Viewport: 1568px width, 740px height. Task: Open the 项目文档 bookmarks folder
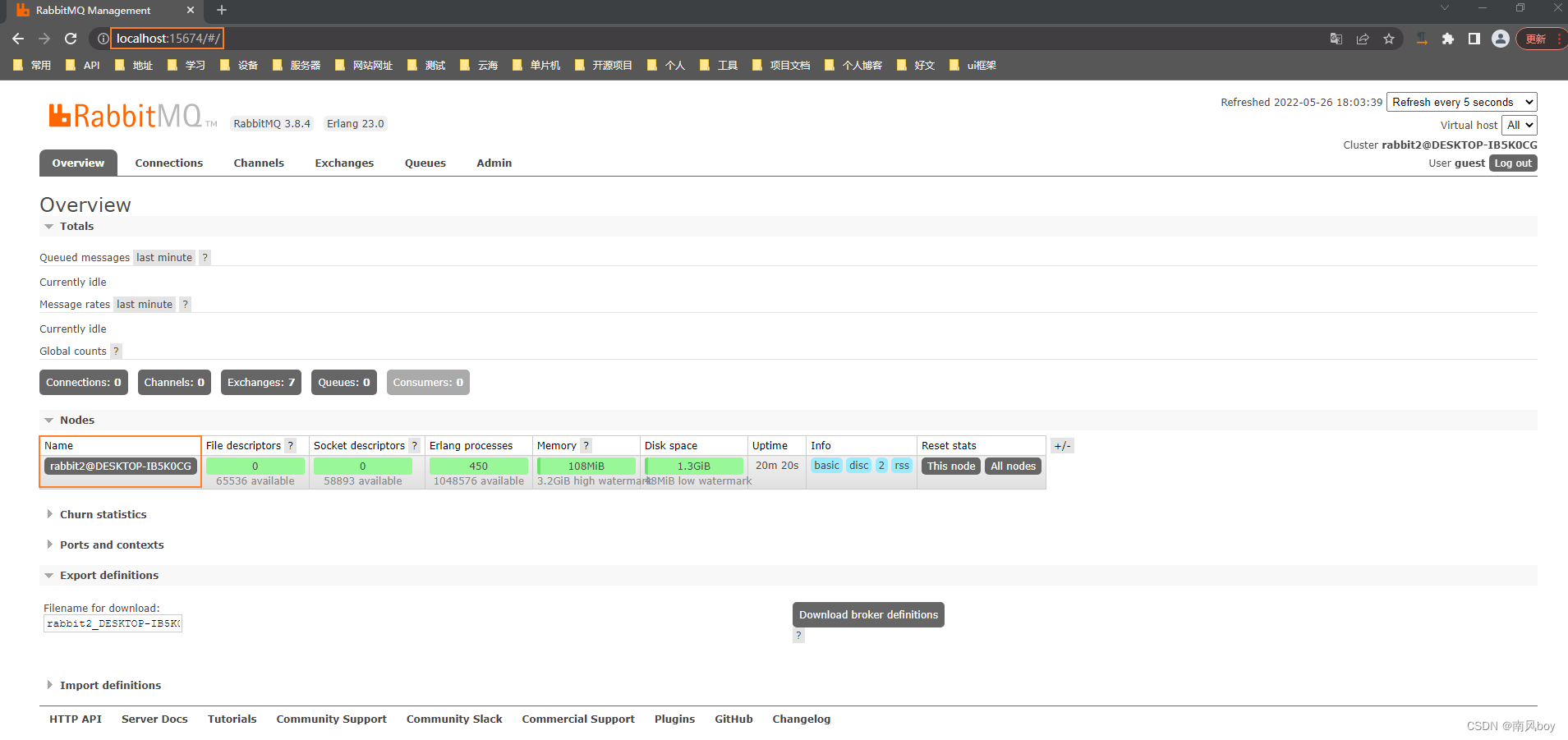tap(781, 65)
